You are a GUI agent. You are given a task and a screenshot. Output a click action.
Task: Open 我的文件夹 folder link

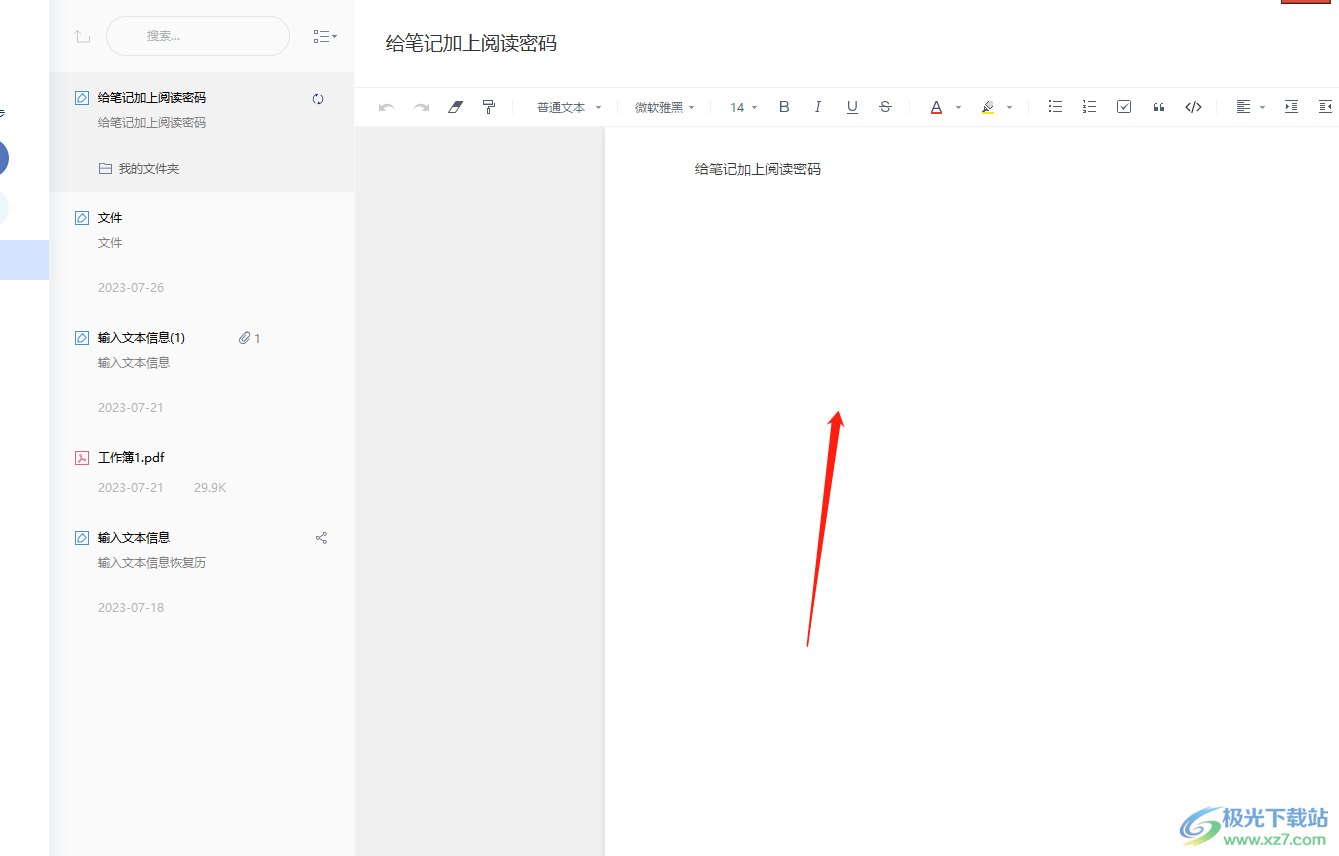point(149,169)
